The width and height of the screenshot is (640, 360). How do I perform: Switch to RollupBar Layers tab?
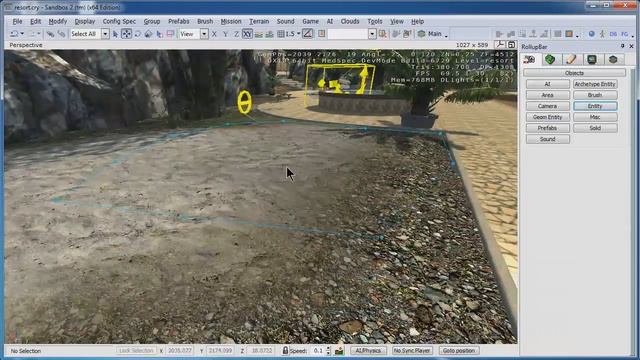[613, 60]
